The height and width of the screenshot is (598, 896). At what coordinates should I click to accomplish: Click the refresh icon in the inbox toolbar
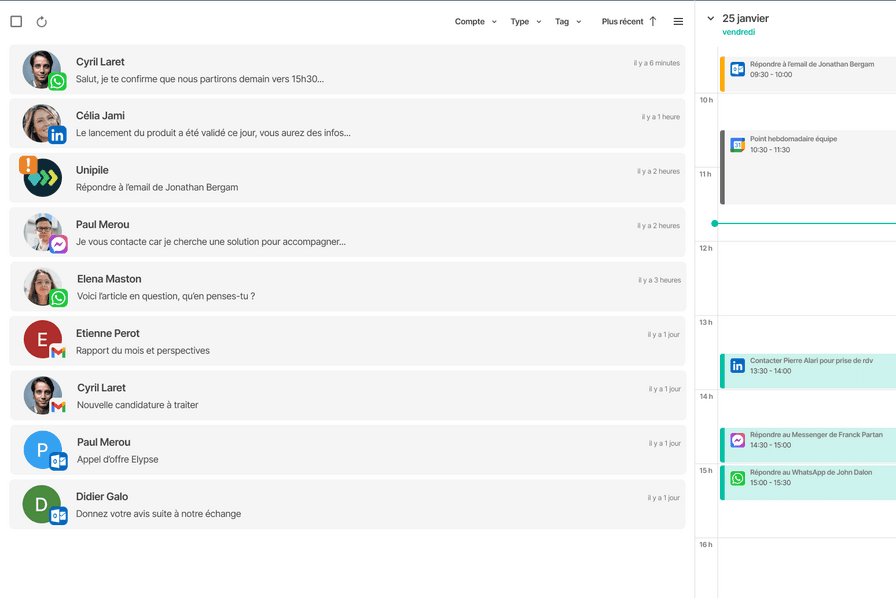point(42,21)
